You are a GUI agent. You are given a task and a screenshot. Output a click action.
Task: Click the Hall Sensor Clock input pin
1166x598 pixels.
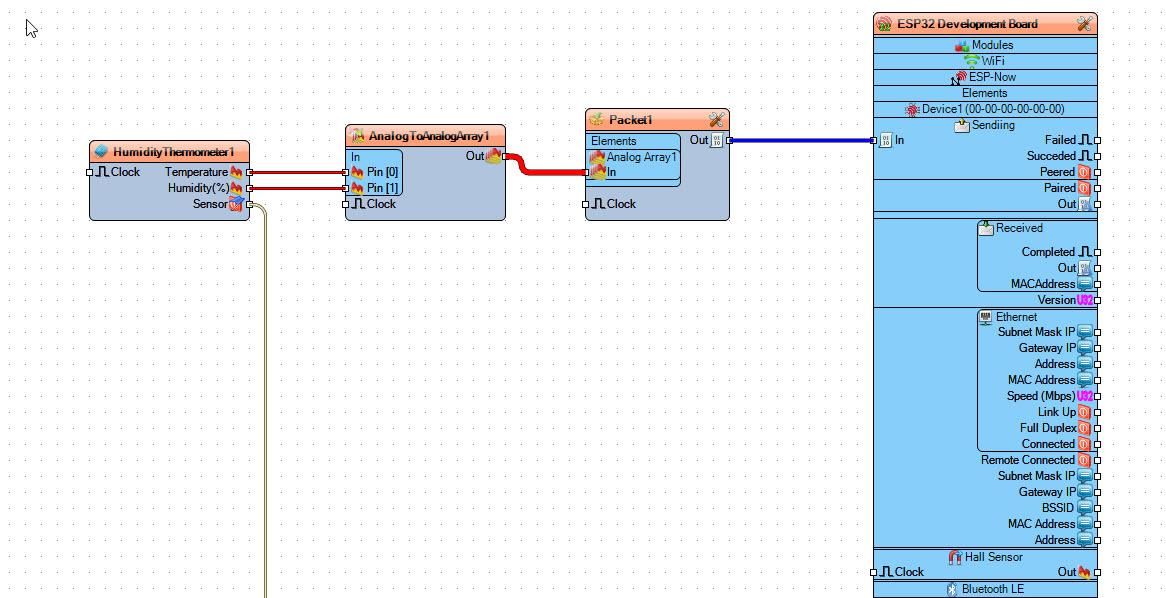(874, 573)
